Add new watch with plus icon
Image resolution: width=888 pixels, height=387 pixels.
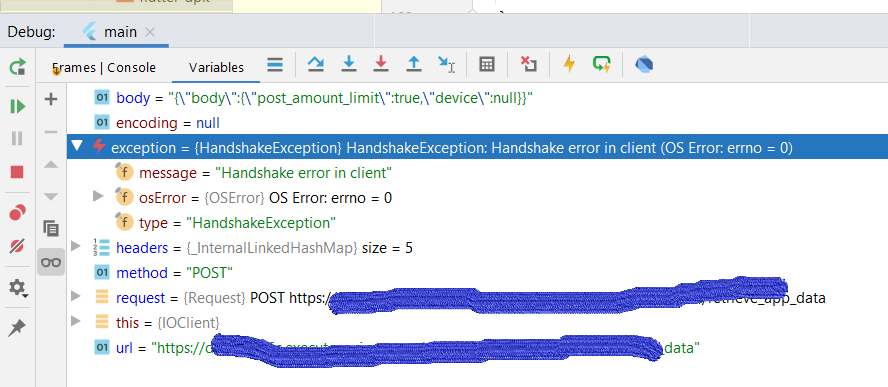51,99
